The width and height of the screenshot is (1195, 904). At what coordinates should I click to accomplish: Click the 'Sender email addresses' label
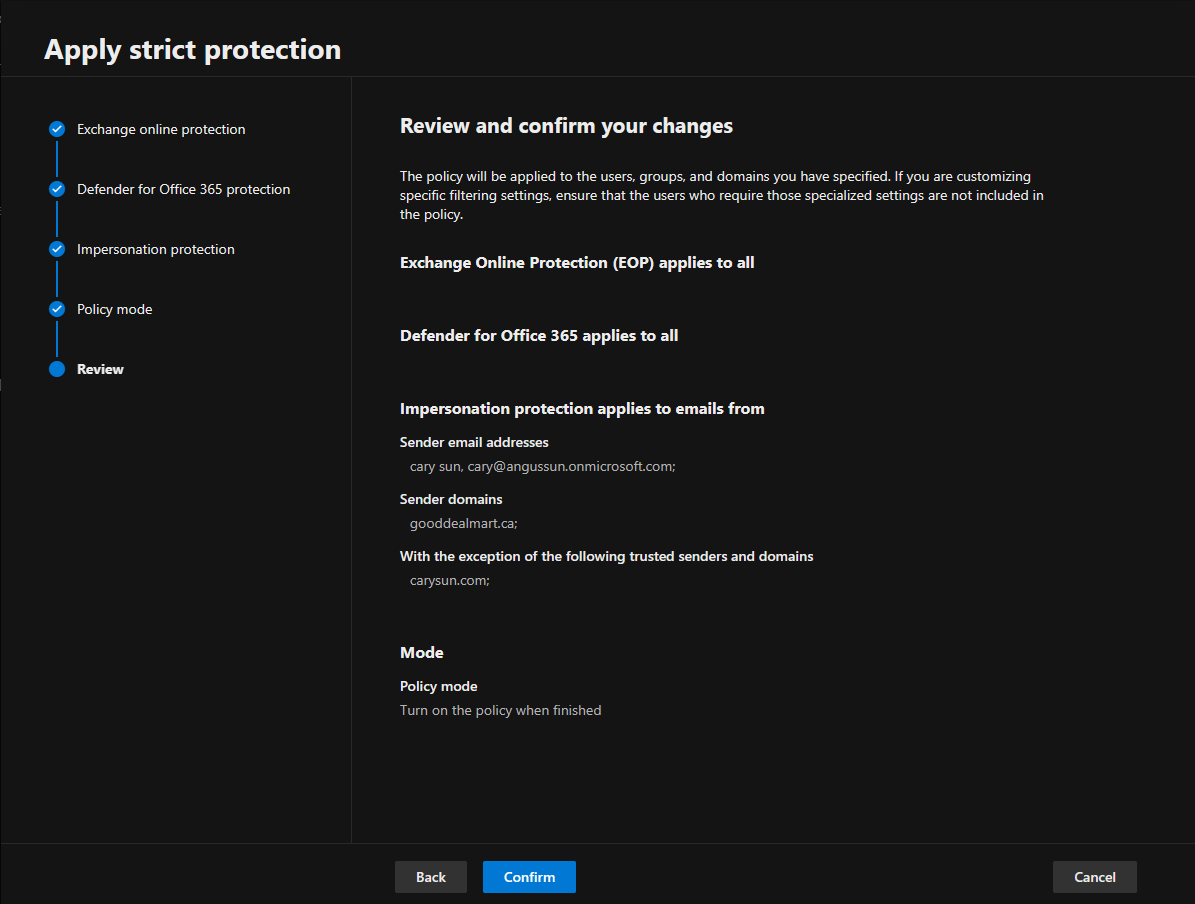[474, 443]
